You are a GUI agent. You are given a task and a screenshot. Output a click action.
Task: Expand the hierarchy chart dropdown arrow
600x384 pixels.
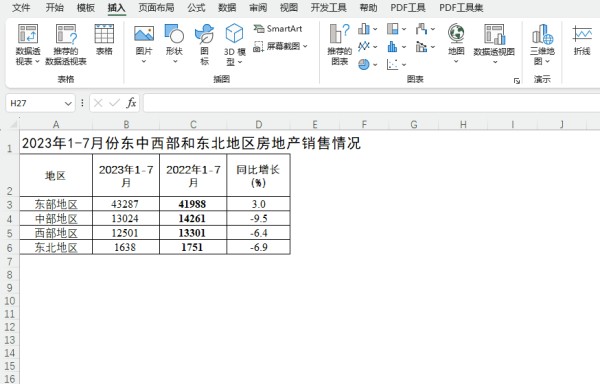click(x=404, y=29)
